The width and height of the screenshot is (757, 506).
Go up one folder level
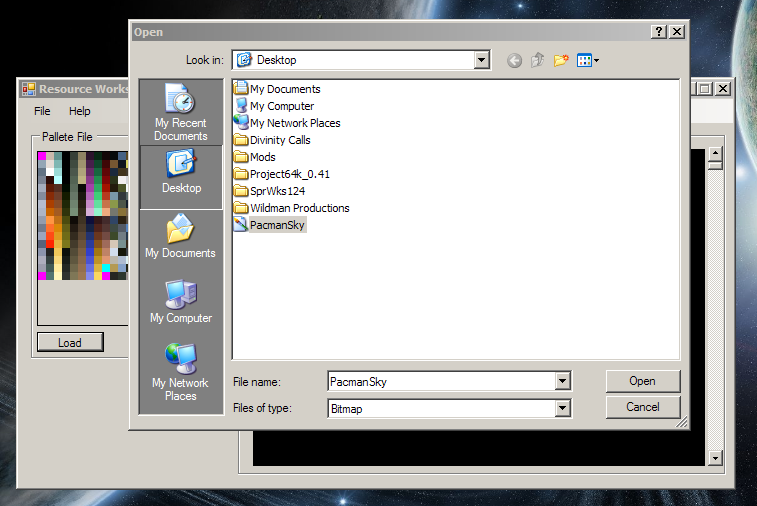[538, 60]
